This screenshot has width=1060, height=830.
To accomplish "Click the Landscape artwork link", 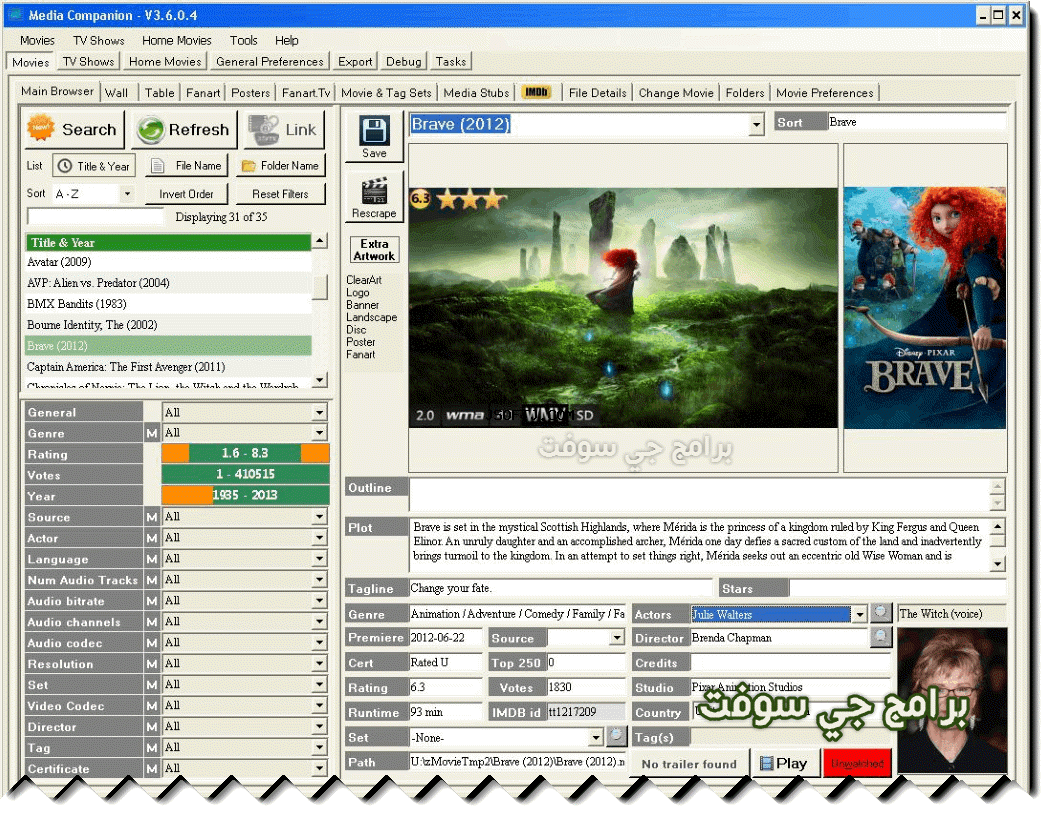I will click(371, 317).
